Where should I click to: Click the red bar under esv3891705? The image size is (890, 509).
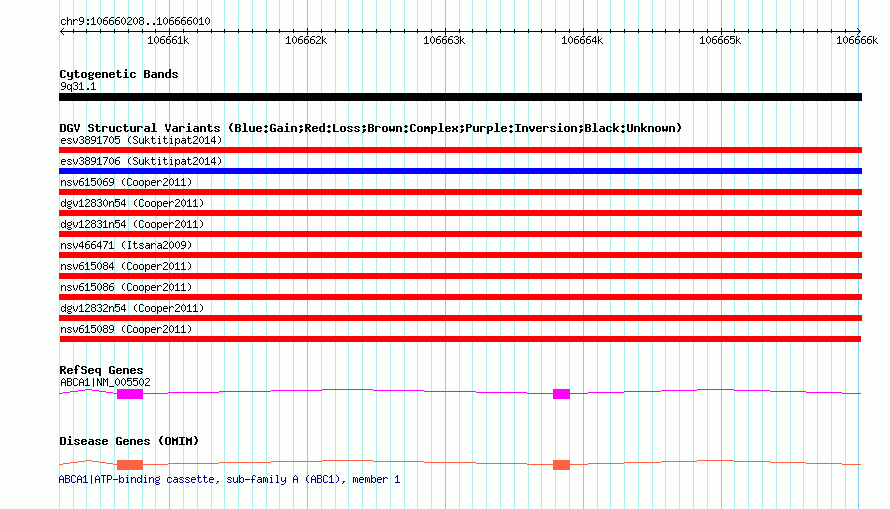click(x=460, y=150)
